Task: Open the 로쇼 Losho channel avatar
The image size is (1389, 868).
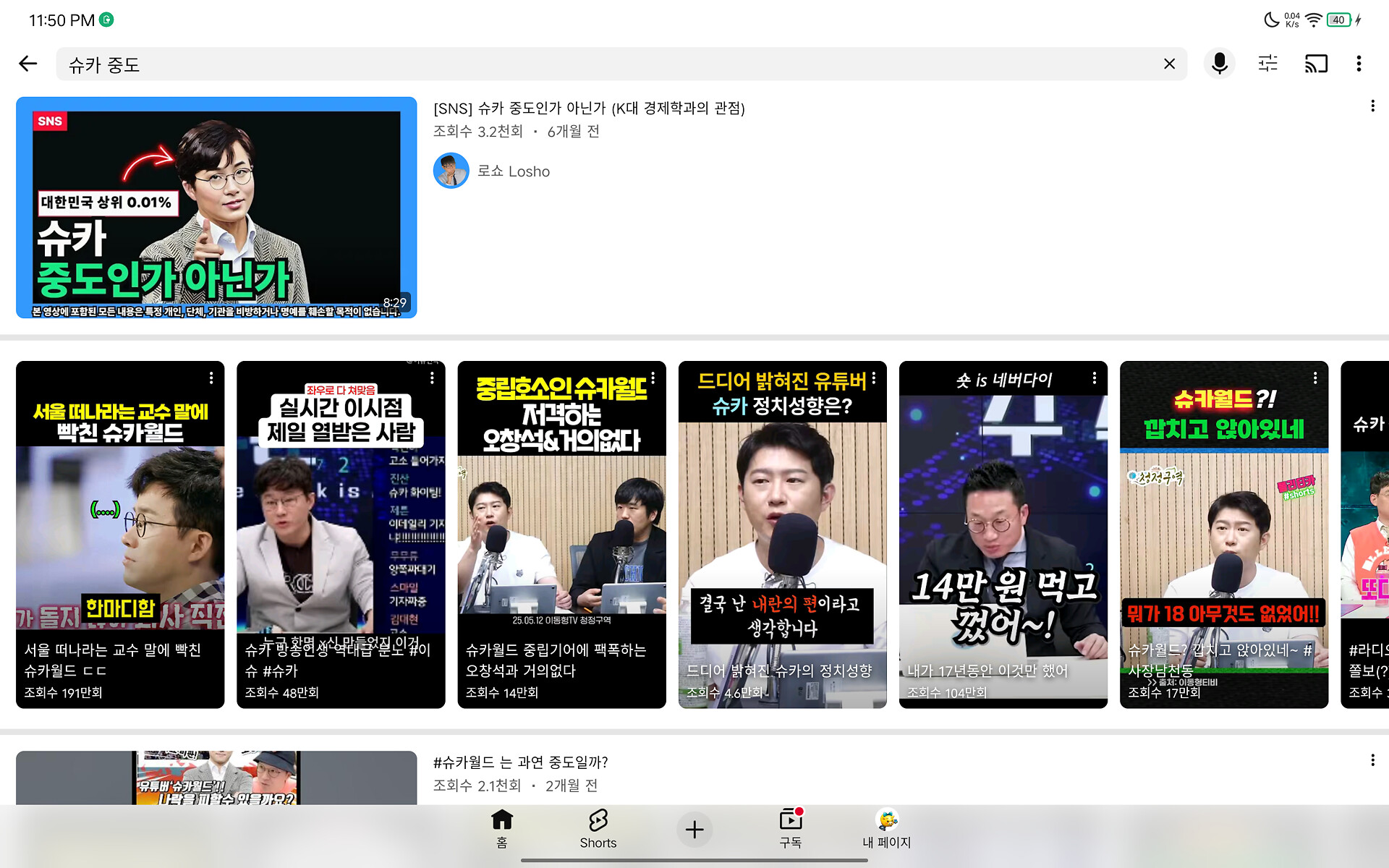Action: [x=451, y=171]
